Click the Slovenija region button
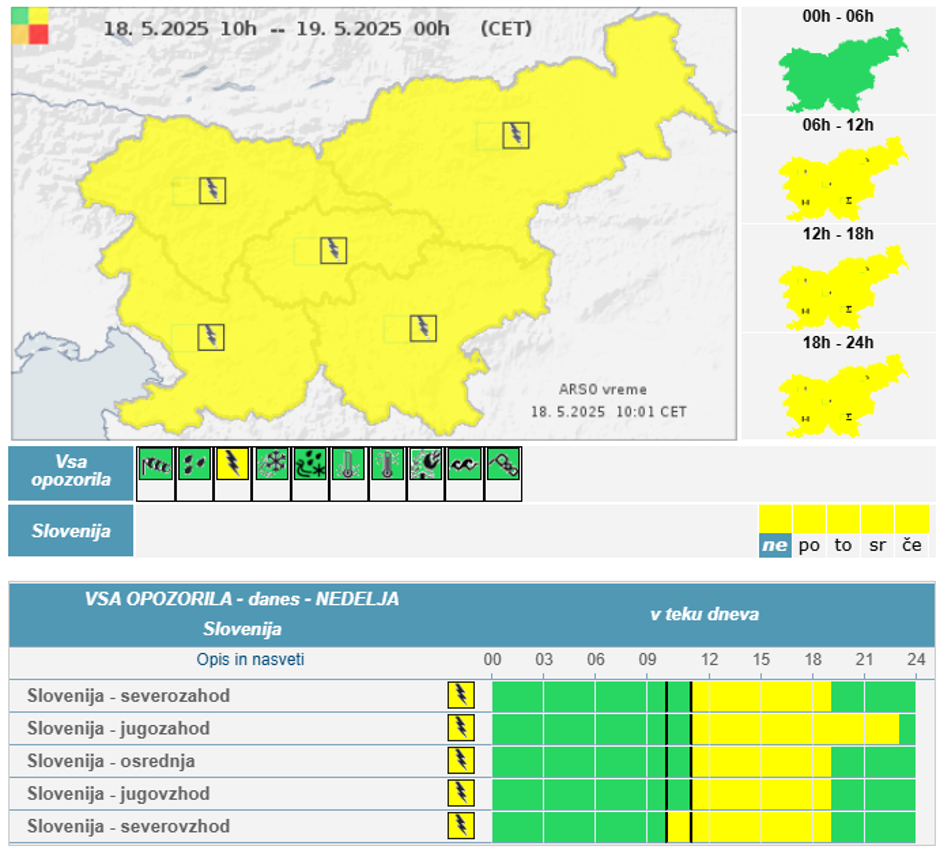 71,531
